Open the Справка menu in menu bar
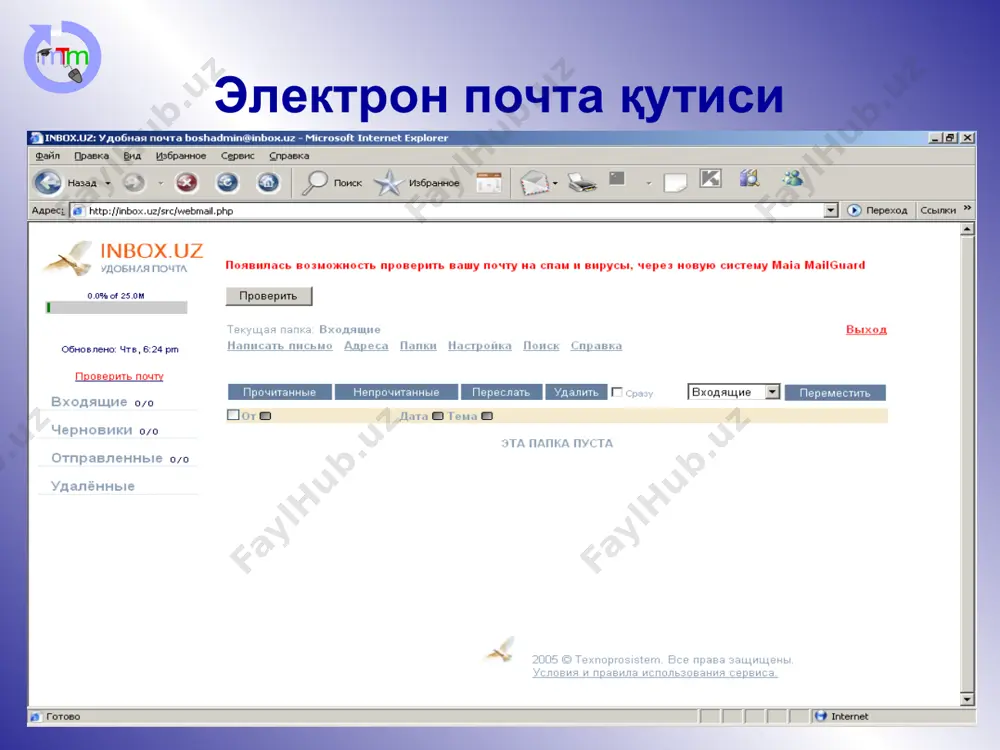Image resolution: width=1000 pixels, height=750 pixels. tap(289, 156)
